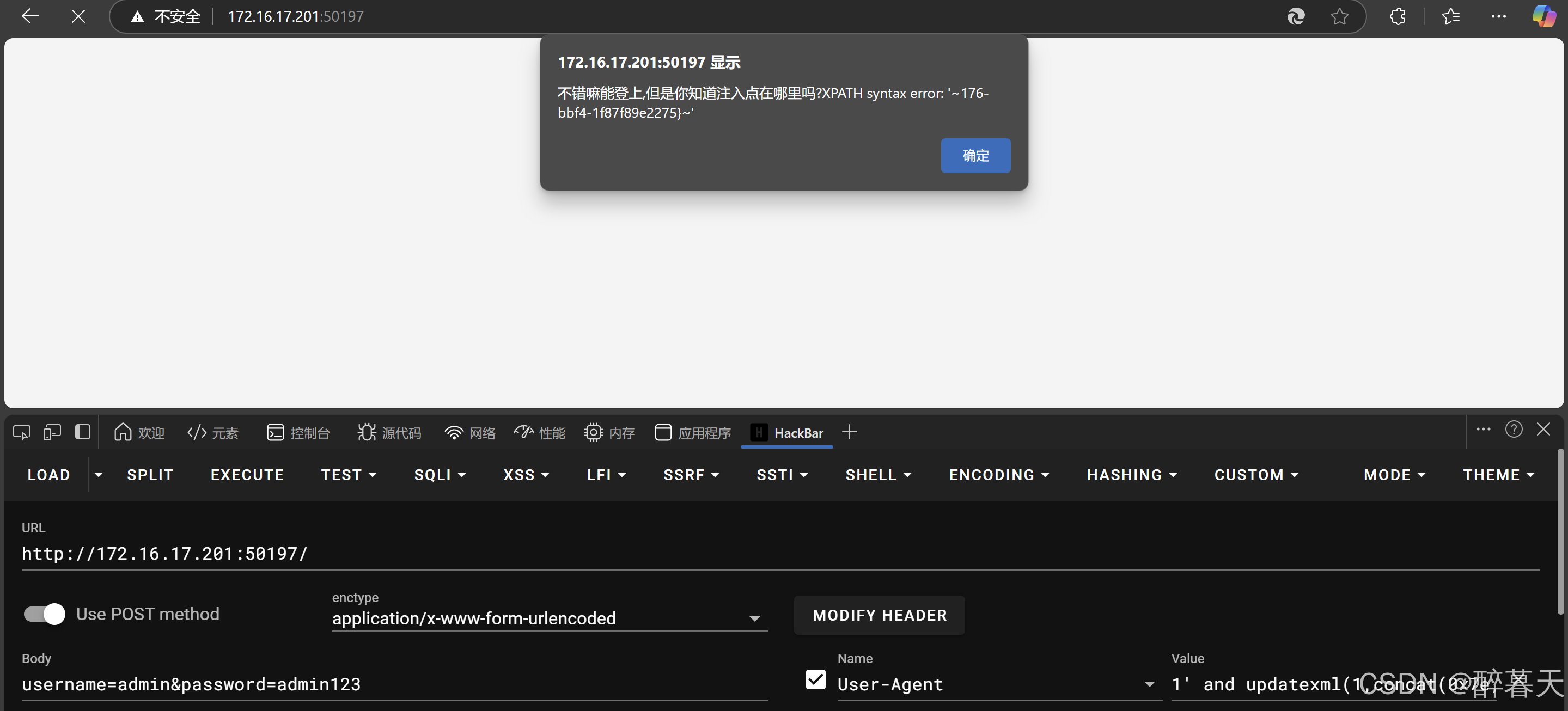This screenshot has width=1568, height=711.
Task: Open the Copilot icon in browser toolbar
Action: point(1543,16)
